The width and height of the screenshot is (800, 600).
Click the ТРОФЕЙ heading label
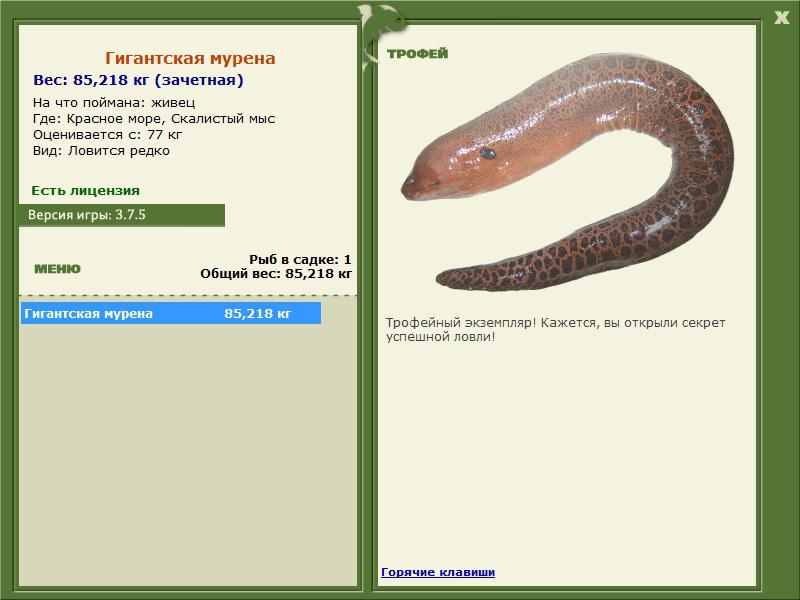417,54
